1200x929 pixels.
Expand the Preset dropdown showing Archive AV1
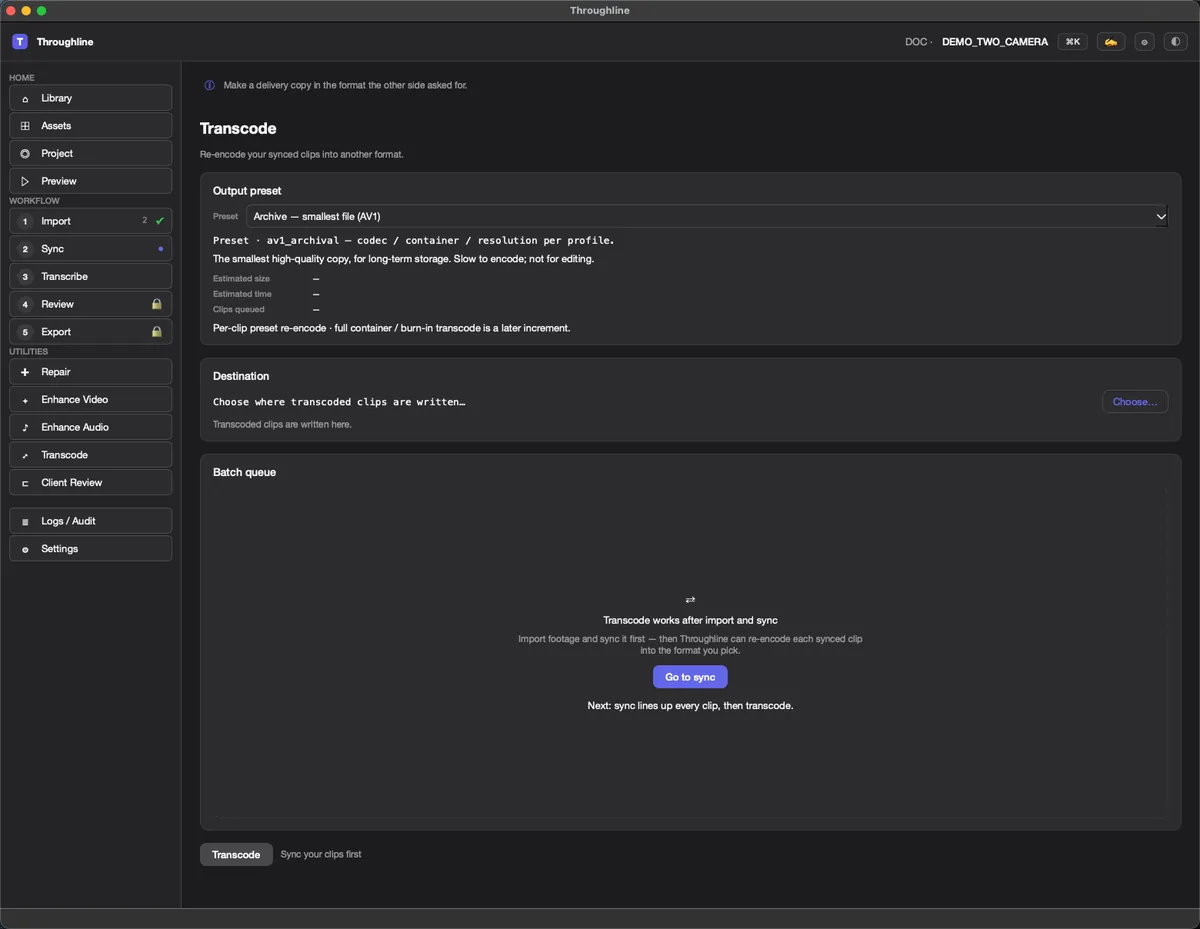coord(707,216)
